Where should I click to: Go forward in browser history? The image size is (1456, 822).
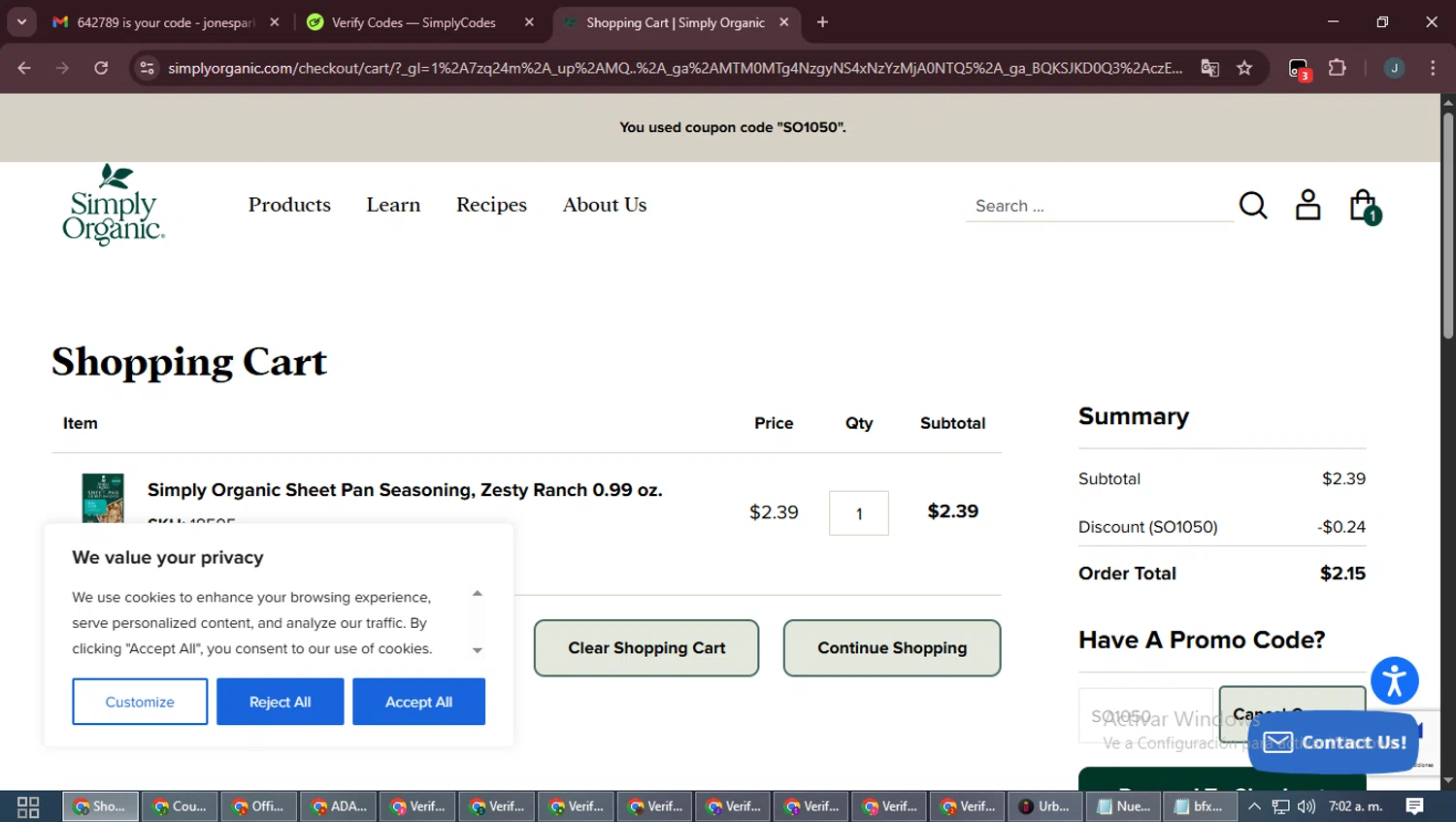click(62, 68)
